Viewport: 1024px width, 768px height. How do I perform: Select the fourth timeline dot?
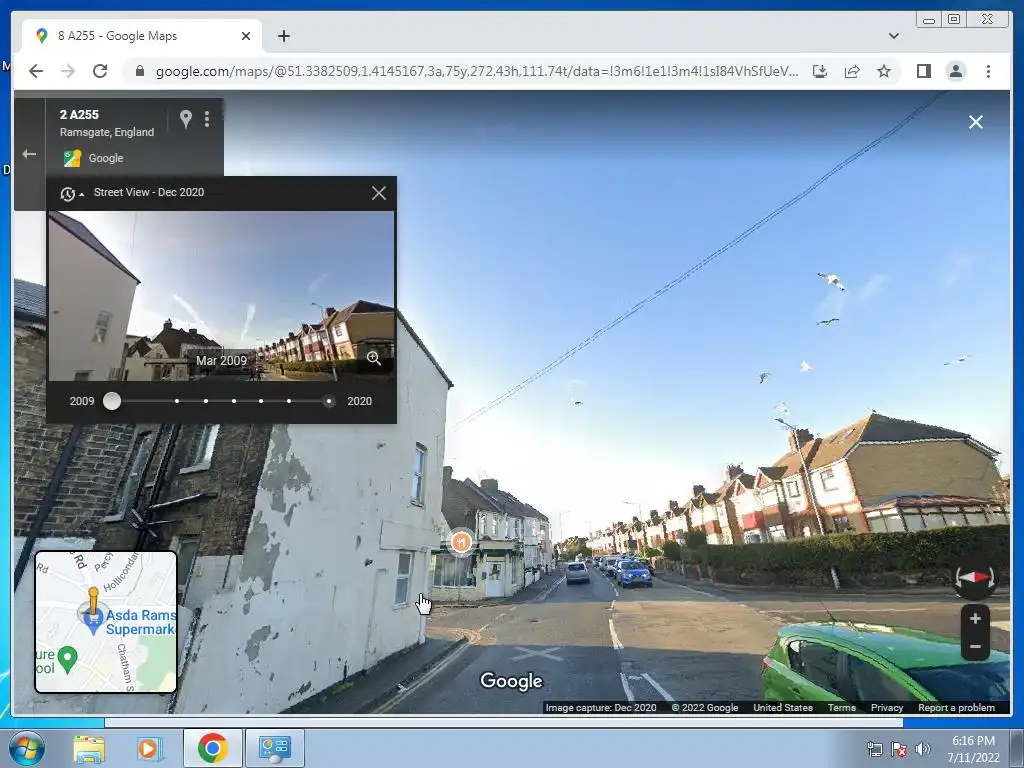click(x=234, y=401)
